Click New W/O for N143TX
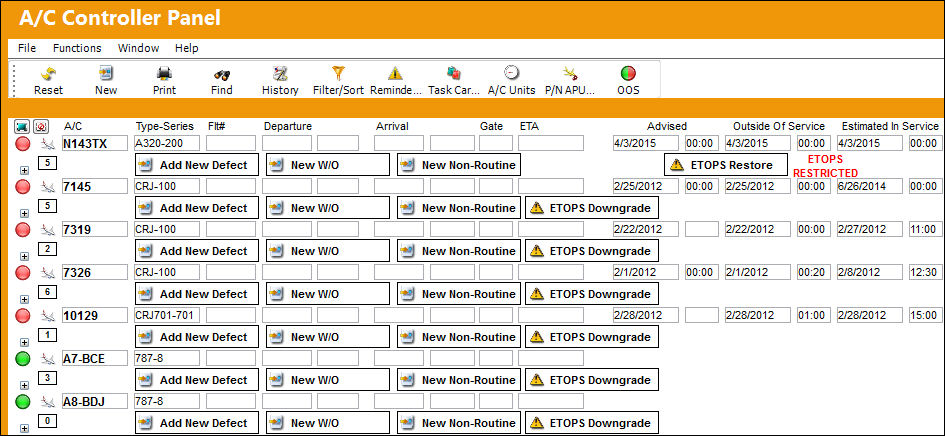Image resolution: width=945 pixels, height=436 pixels. point(328,165)
